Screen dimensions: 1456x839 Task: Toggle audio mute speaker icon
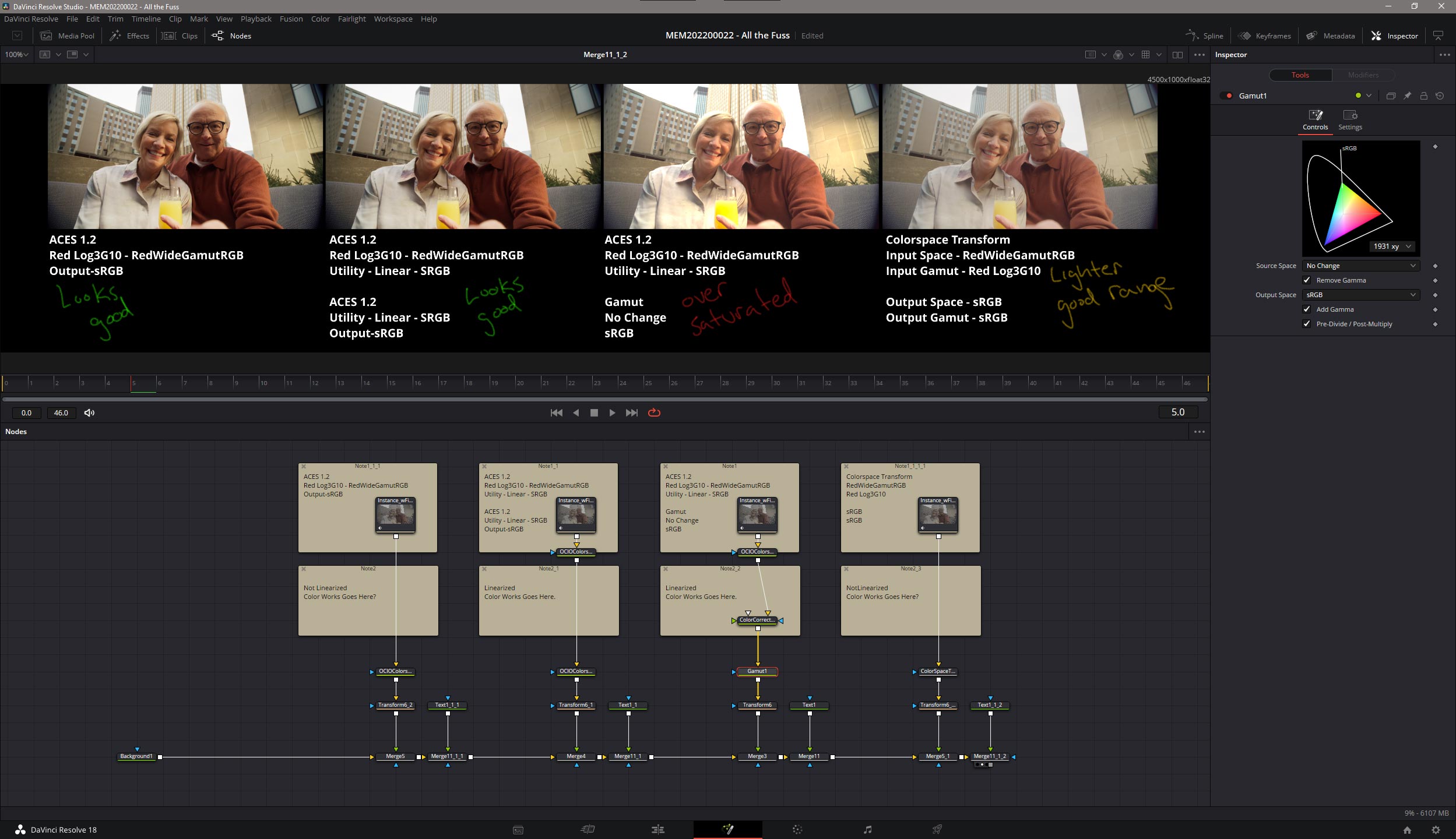coord(89,413)
